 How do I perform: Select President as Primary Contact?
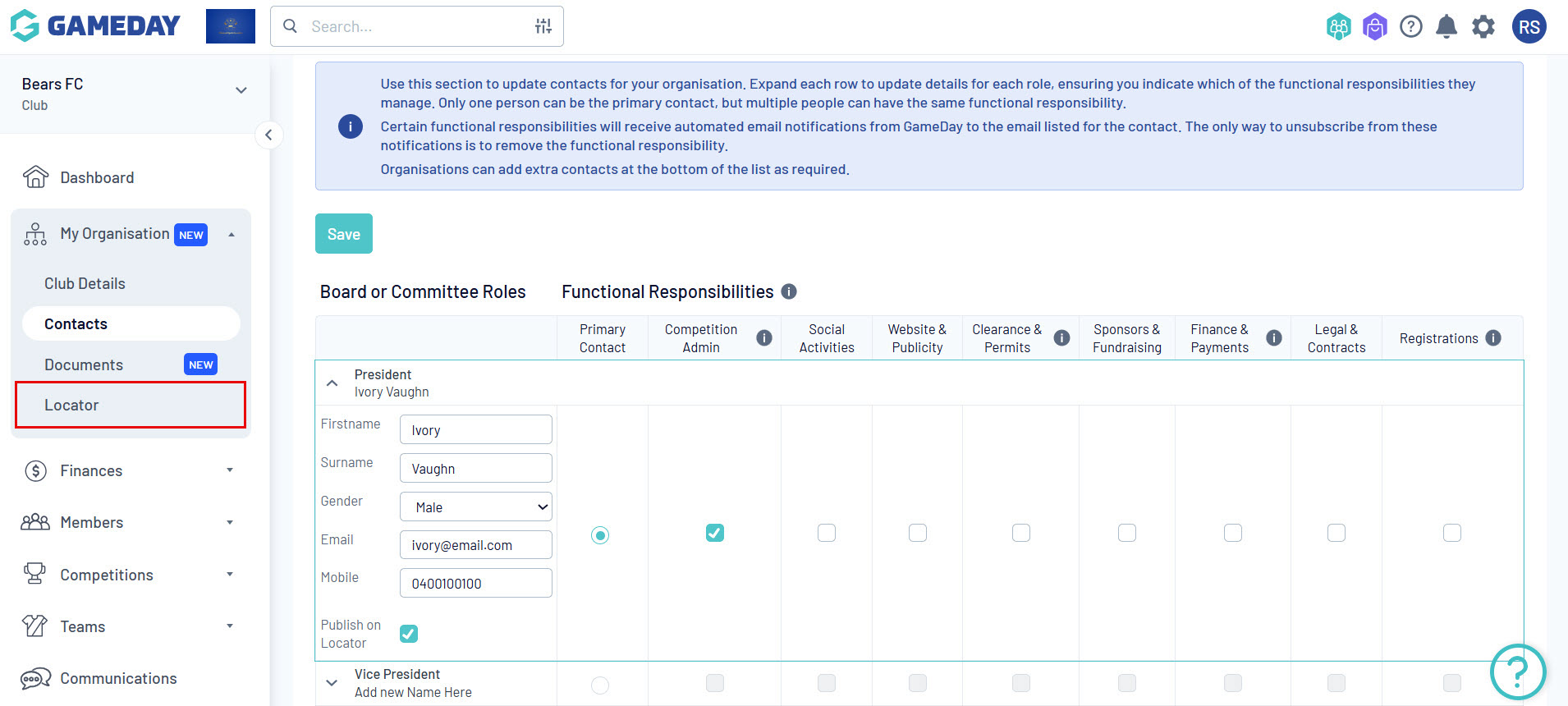click(600, 535)
